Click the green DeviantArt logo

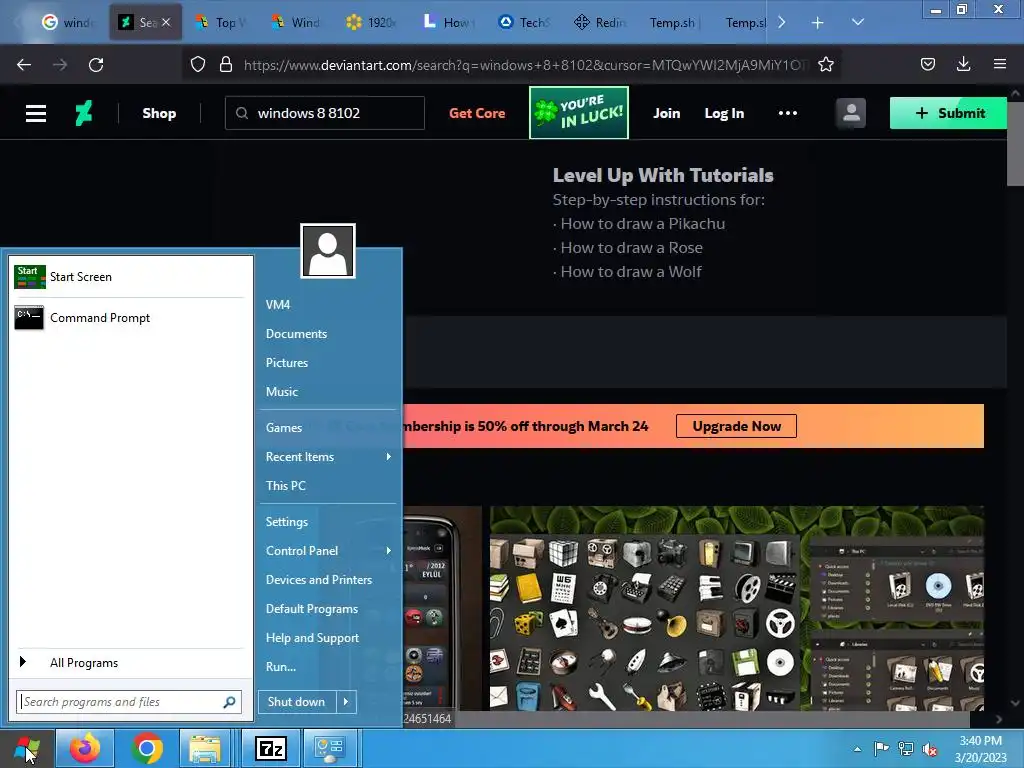pyautogui.click(x=84, y=113)
